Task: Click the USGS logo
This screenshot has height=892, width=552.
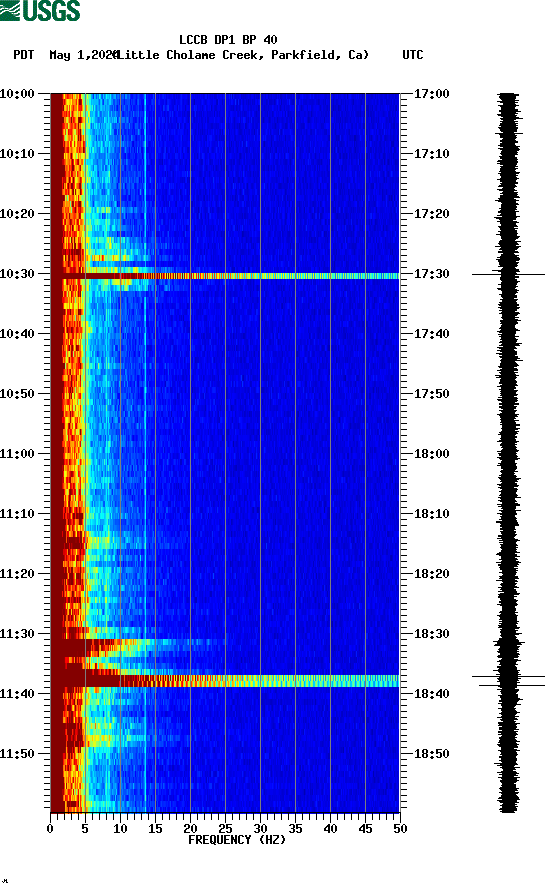Action: tap(40, 10)
